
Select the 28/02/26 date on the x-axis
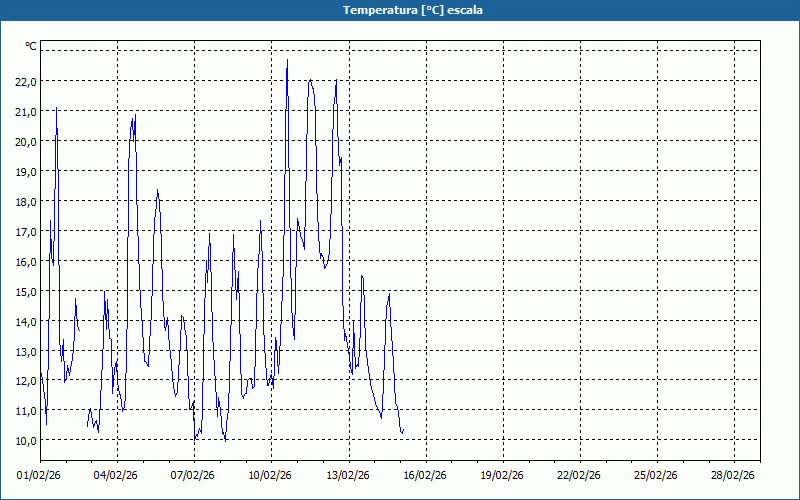733,475
